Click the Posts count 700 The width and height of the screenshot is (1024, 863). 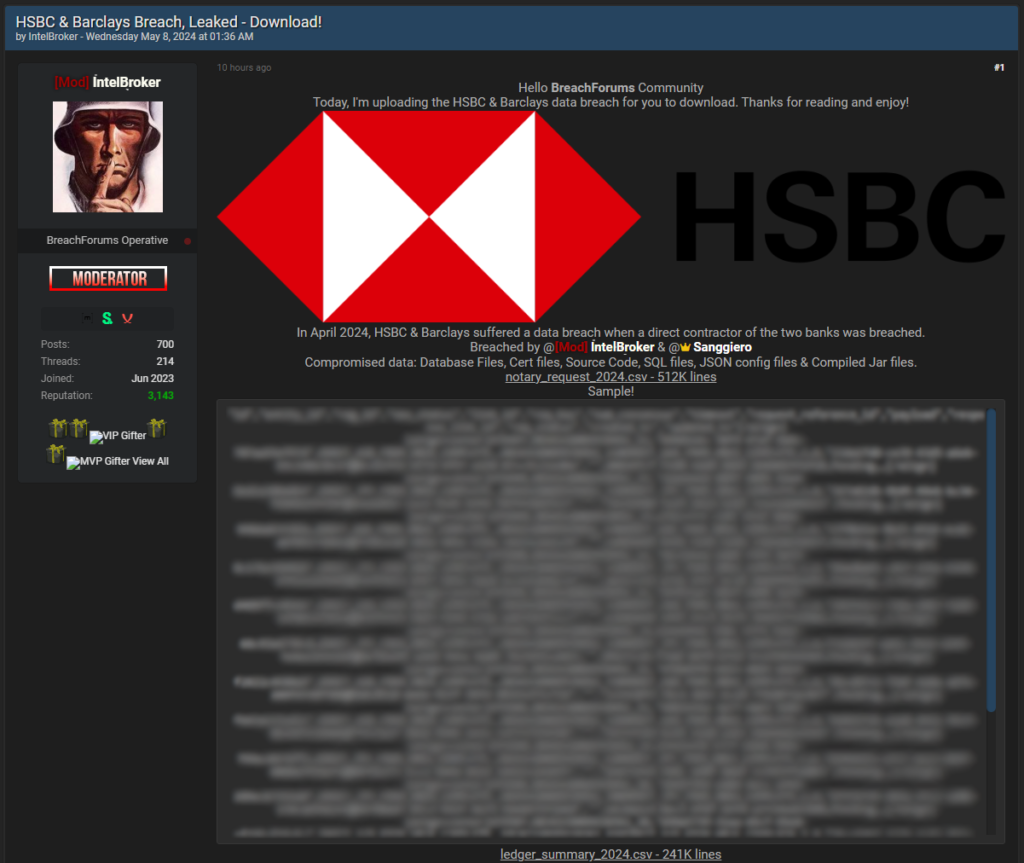165,344
